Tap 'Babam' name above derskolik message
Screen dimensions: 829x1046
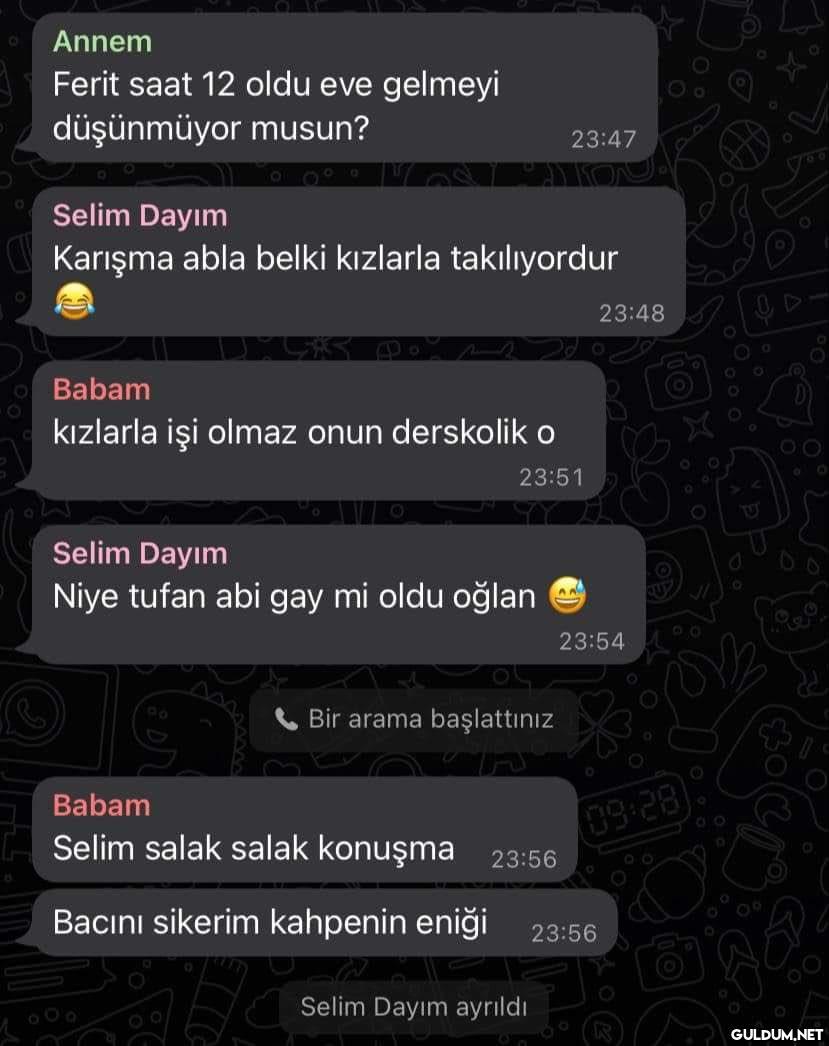[x=101, y=390]
